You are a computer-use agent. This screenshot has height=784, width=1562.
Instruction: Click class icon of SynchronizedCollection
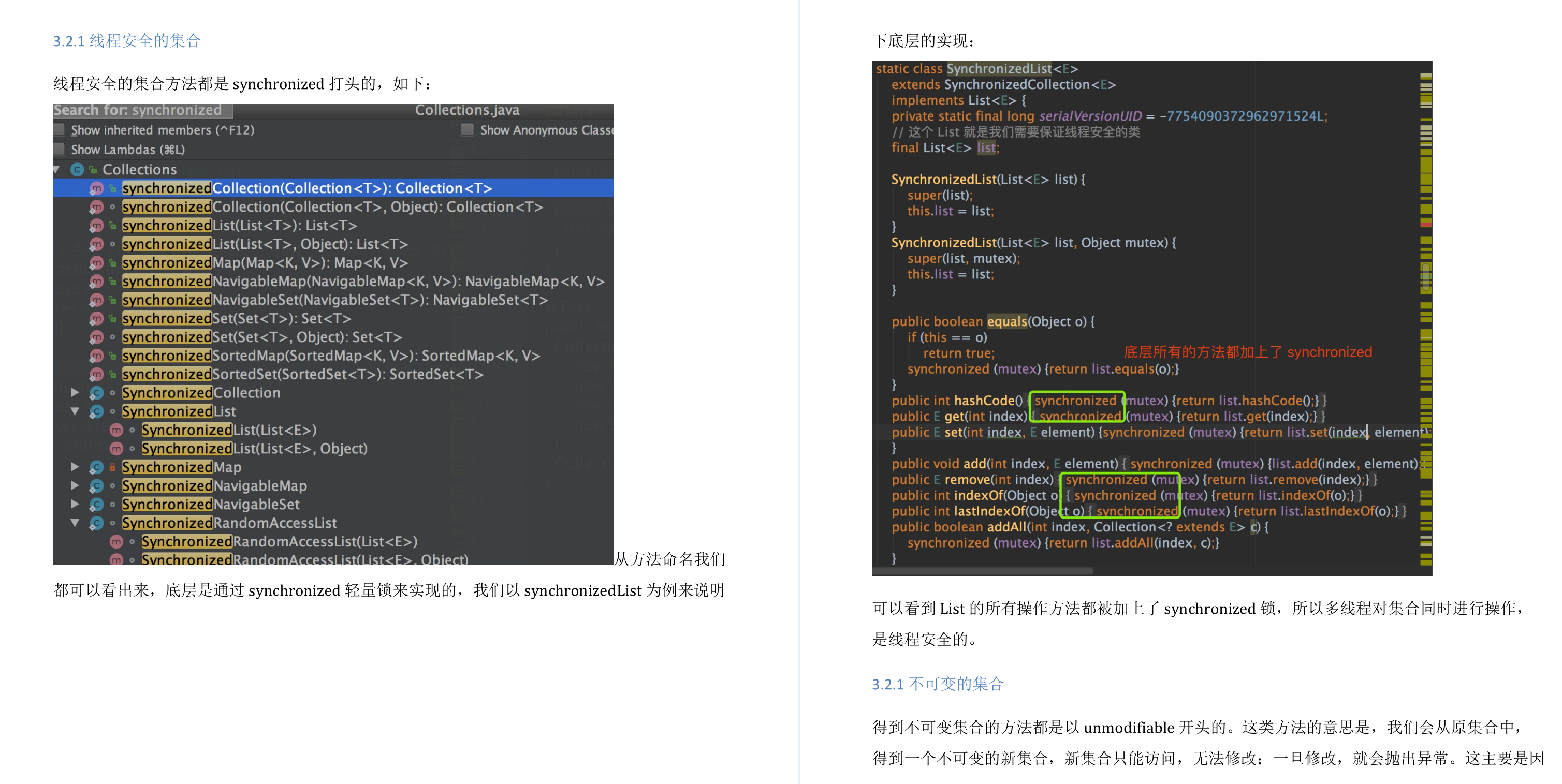pos(96,393)
